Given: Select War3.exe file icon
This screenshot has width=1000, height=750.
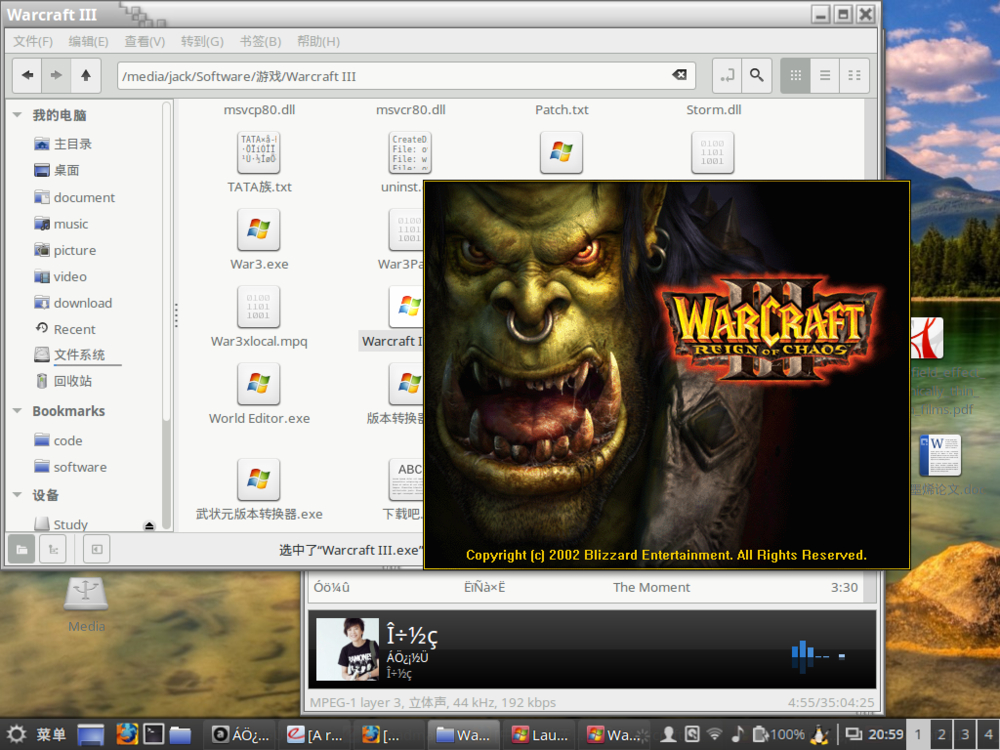Looking at the screenshot, I should point(258,230).
